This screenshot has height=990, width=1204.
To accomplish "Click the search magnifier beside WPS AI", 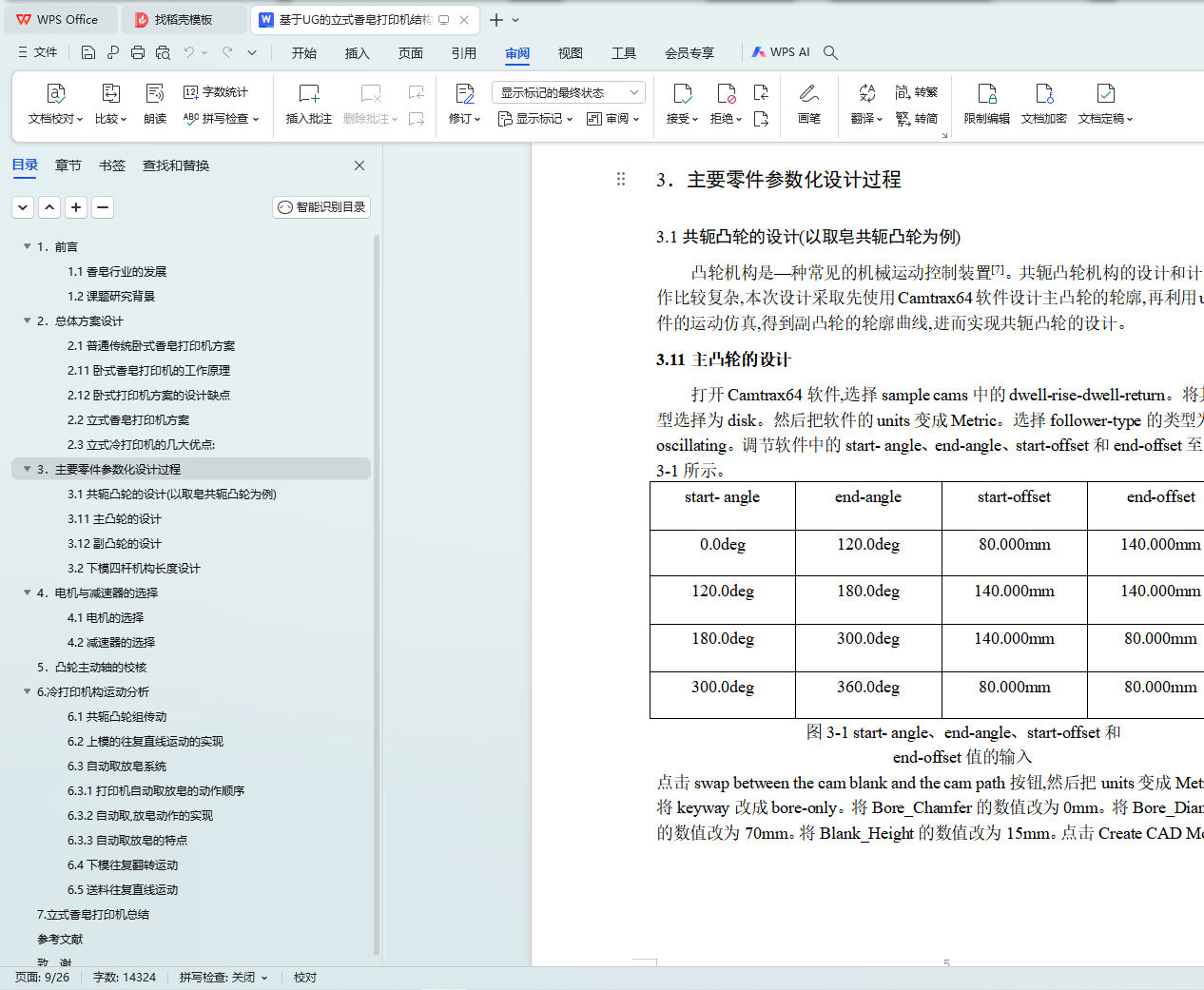I will [830, 52].
